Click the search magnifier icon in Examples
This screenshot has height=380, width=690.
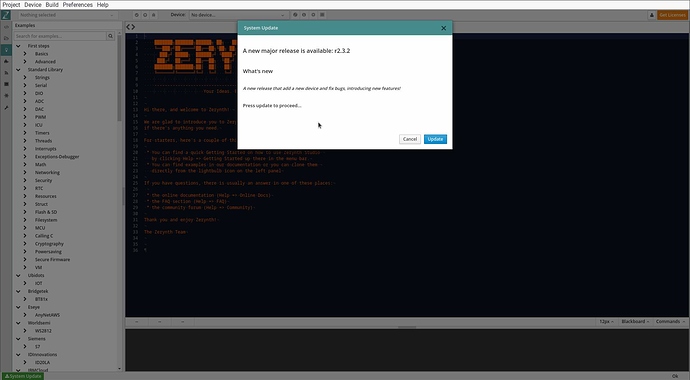coord(110,36)
